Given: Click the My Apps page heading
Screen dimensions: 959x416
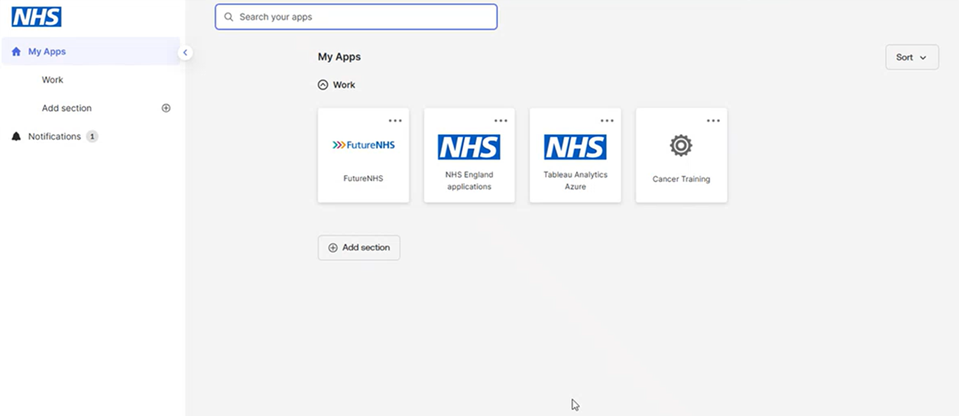Looking at the screenshot, I should coord(339,57).
